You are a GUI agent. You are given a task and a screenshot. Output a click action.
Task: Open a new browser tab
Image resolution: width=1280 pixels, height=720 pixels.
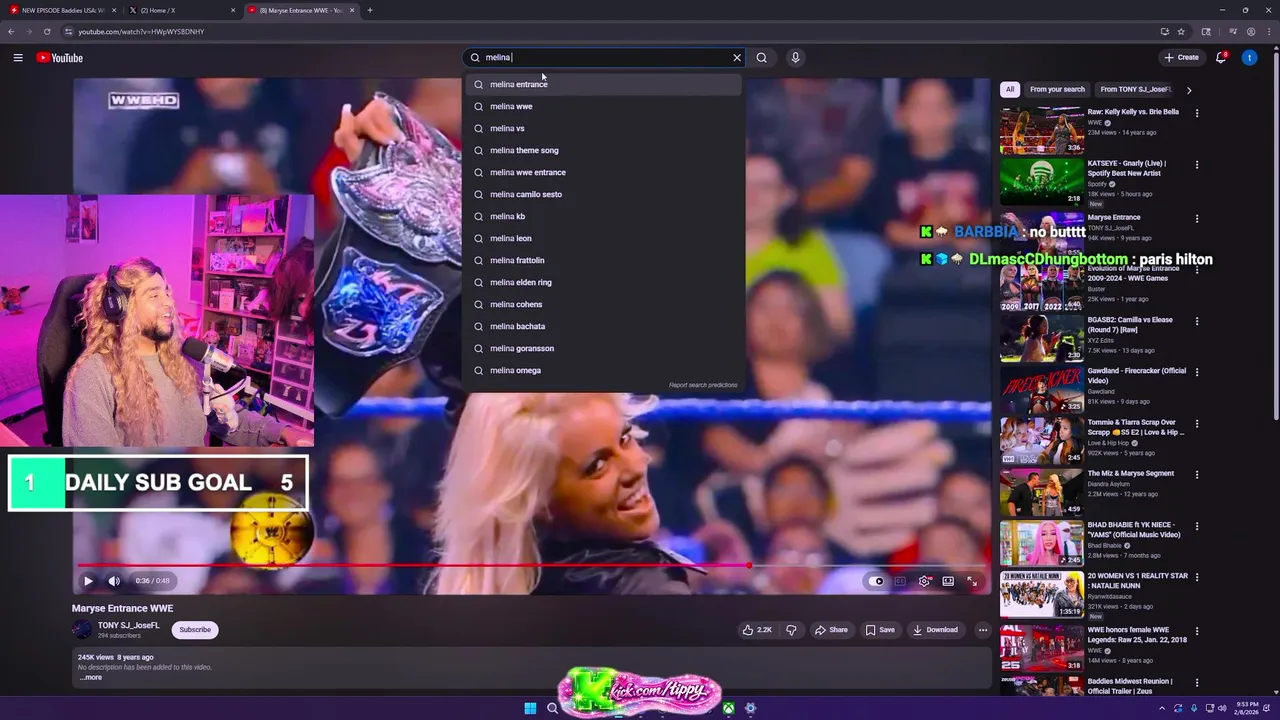coord(370,10)
